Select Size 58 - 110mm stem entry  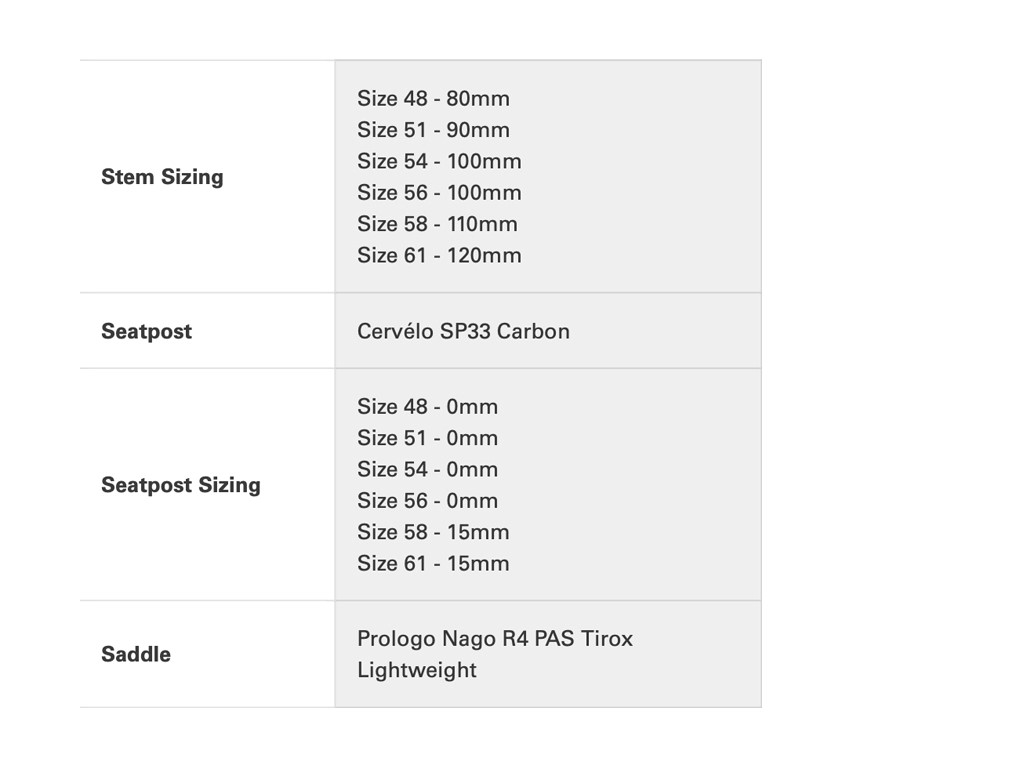click(437, 224)
